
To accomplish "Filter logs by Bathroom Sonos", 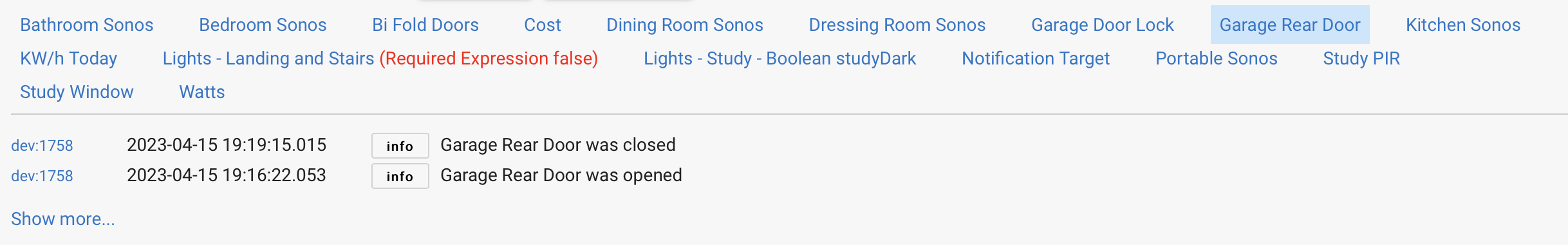I will pyautogui.click(x=87, y=25).
